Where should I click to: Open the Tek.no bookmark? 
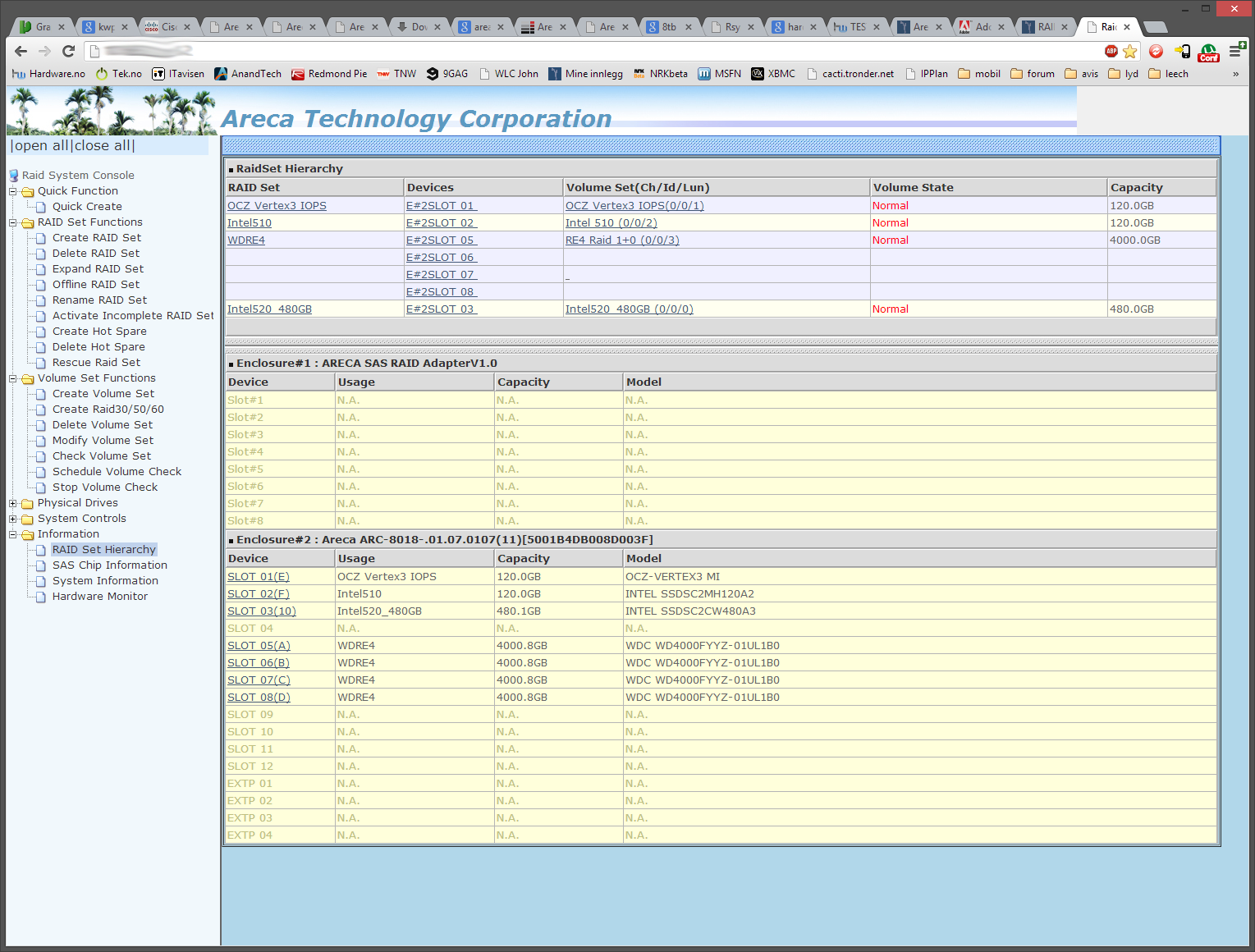click(119, 74)
